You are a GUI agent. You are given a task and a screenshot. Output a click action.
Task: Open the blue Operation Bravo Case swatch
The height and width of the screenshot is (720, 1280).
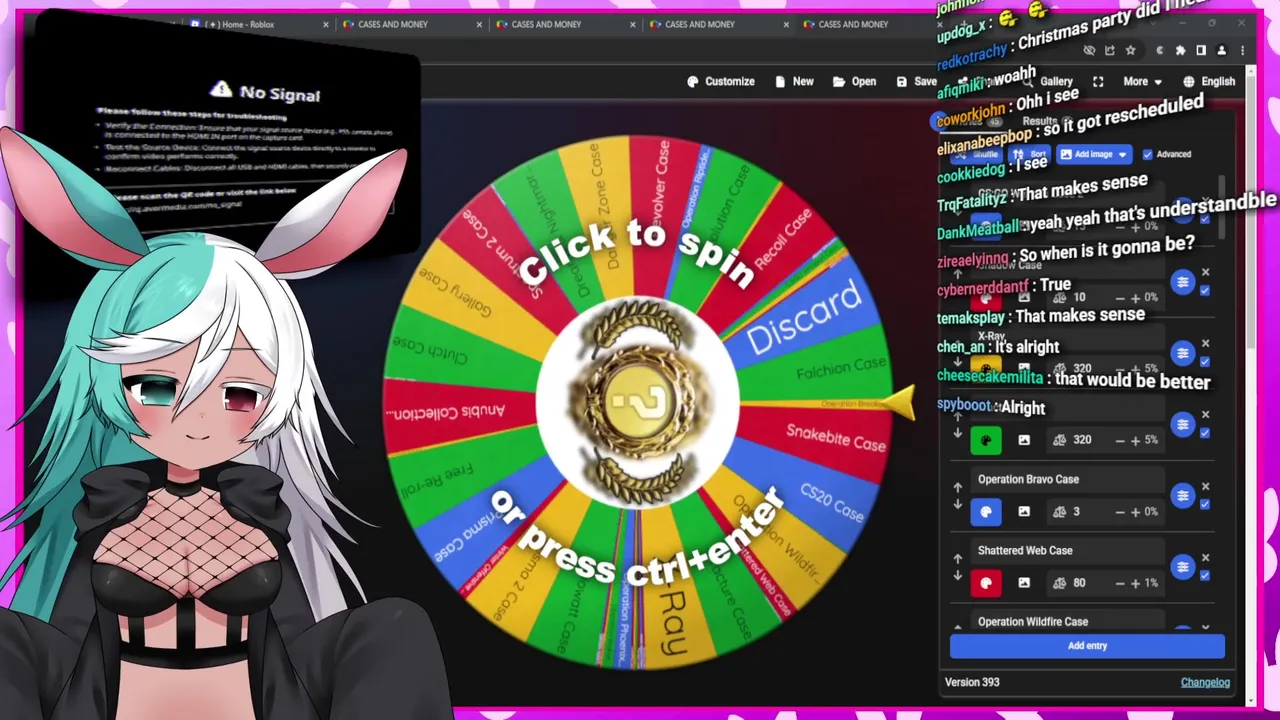[x=986, y=511]
